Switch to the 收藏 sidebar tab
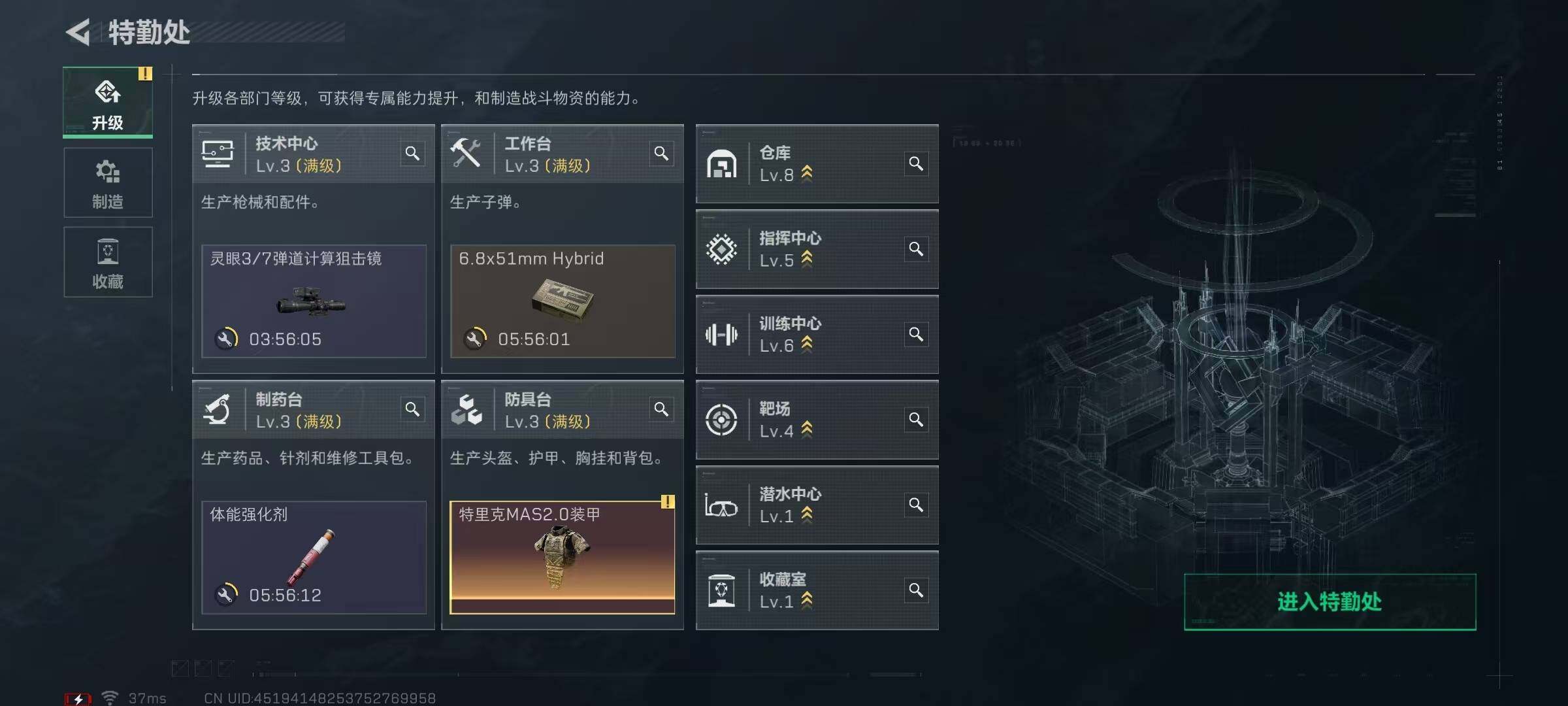Viewport: 1568px width, 706px height. 108,263
